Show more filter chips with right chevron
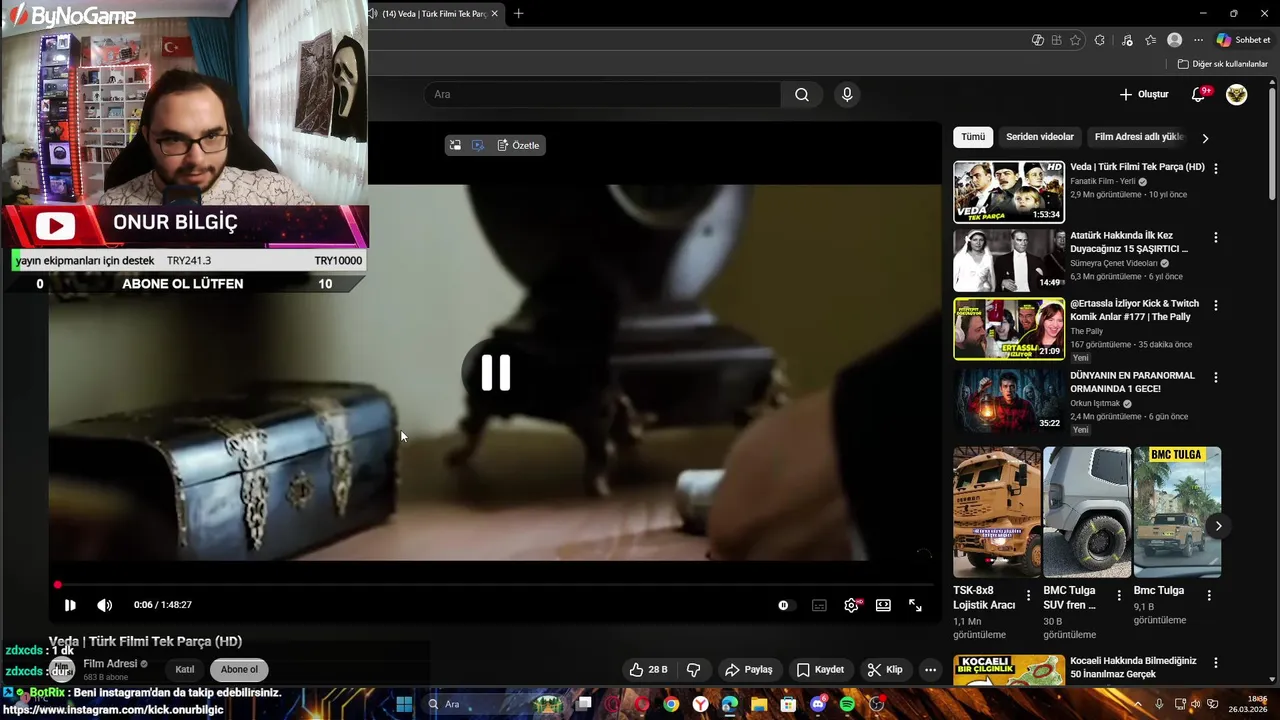Viewport: 1280px width, 720px height. [x=1205, y=138]
